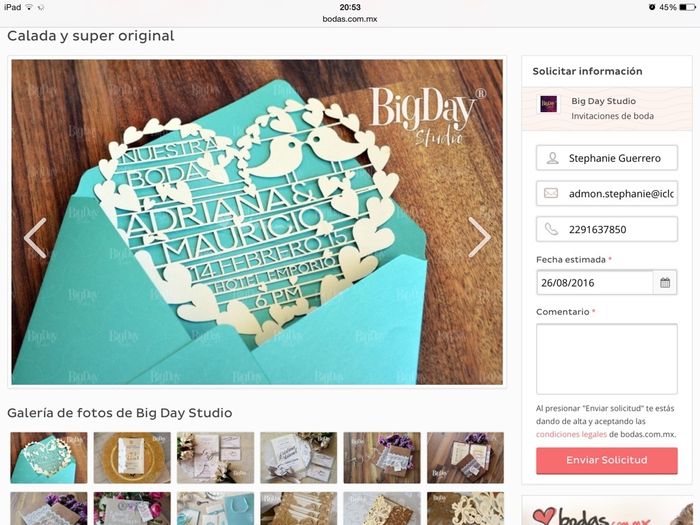
Task: Focus the Comentario text area
Action: coord(607,359)
